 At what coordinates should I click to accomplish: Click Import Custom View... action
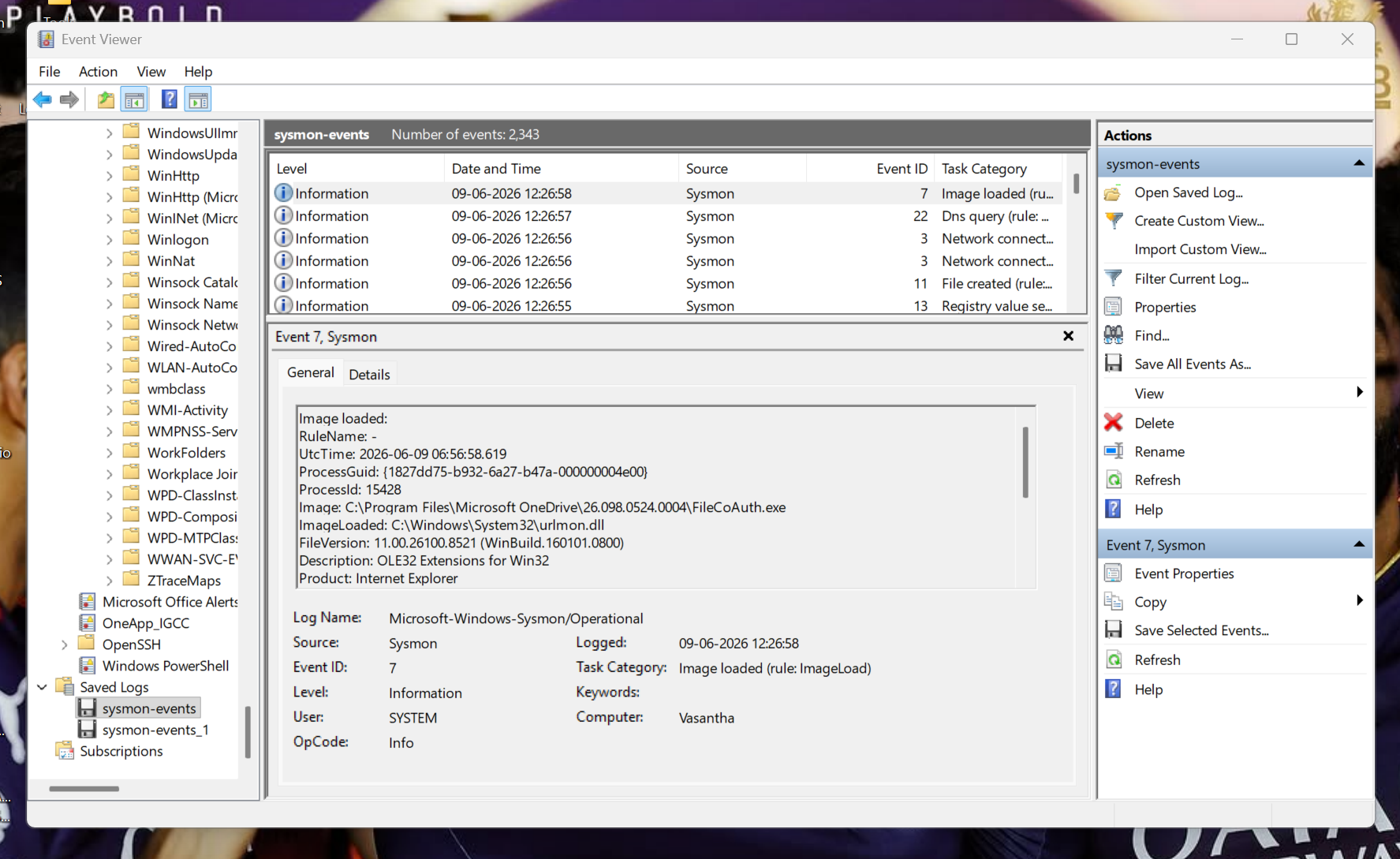pyautogui.click(x=1200, y=249)
